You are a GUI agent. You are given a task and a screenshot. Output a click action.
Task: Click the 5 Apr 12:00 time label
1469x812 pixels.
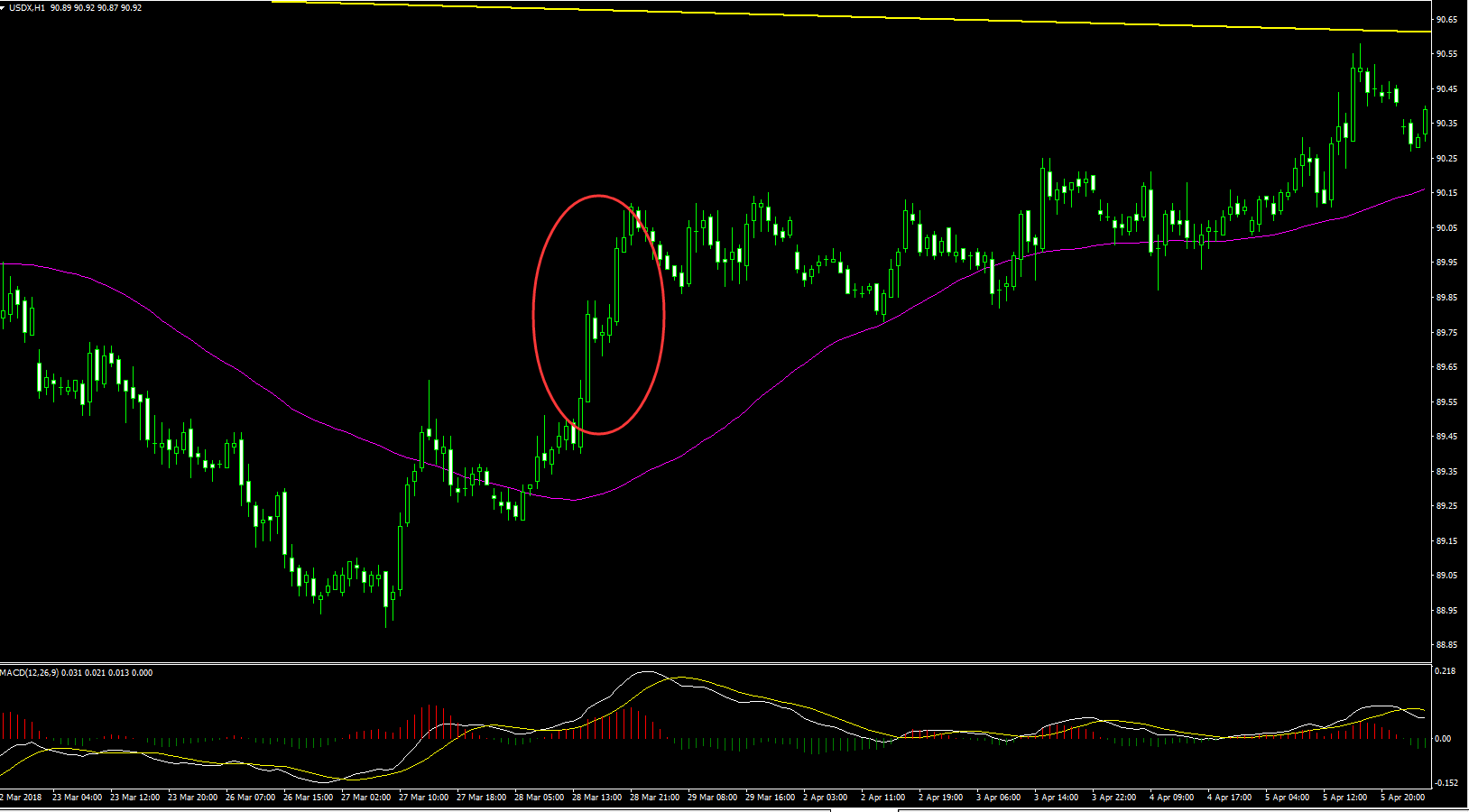pyautogui.click(x=1344, y=798)
